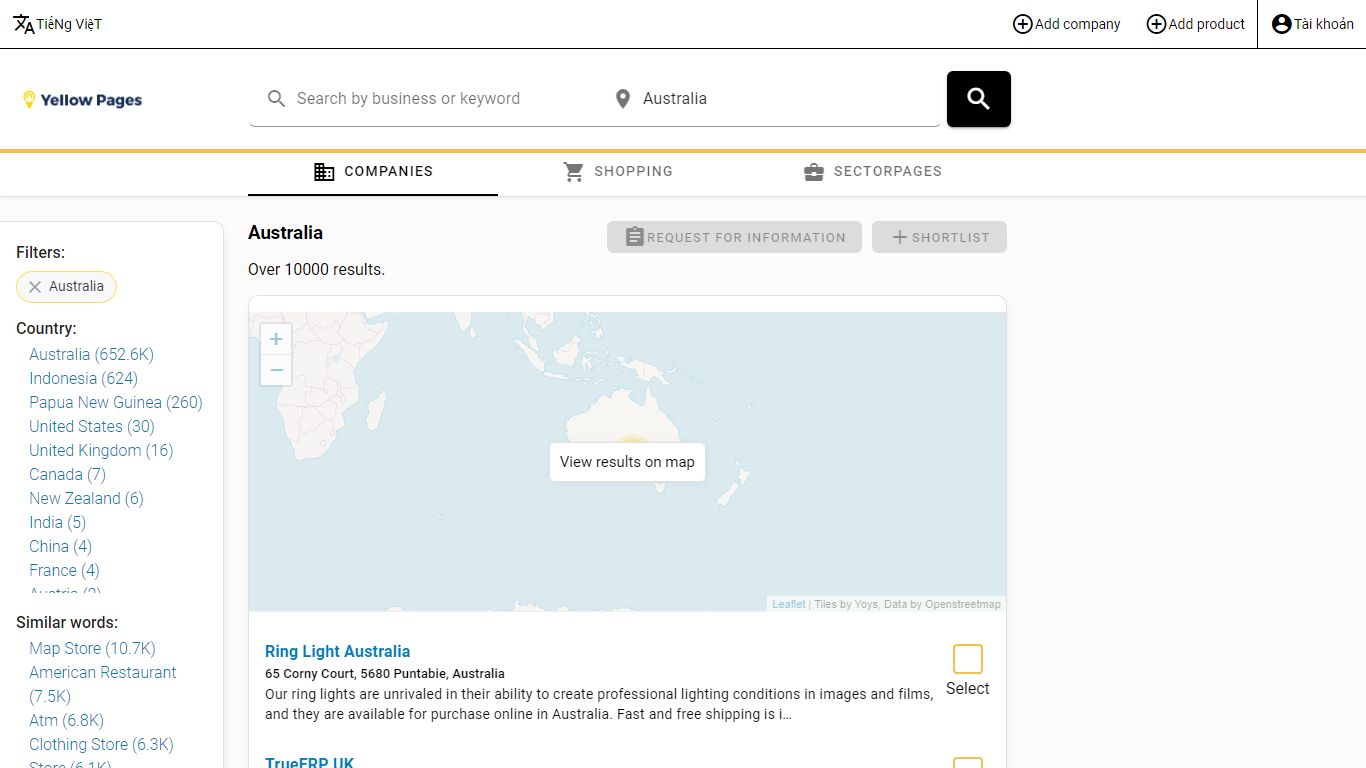Click the Add product link
This screenshot has height=768, width=1366.
[1195, 24]
